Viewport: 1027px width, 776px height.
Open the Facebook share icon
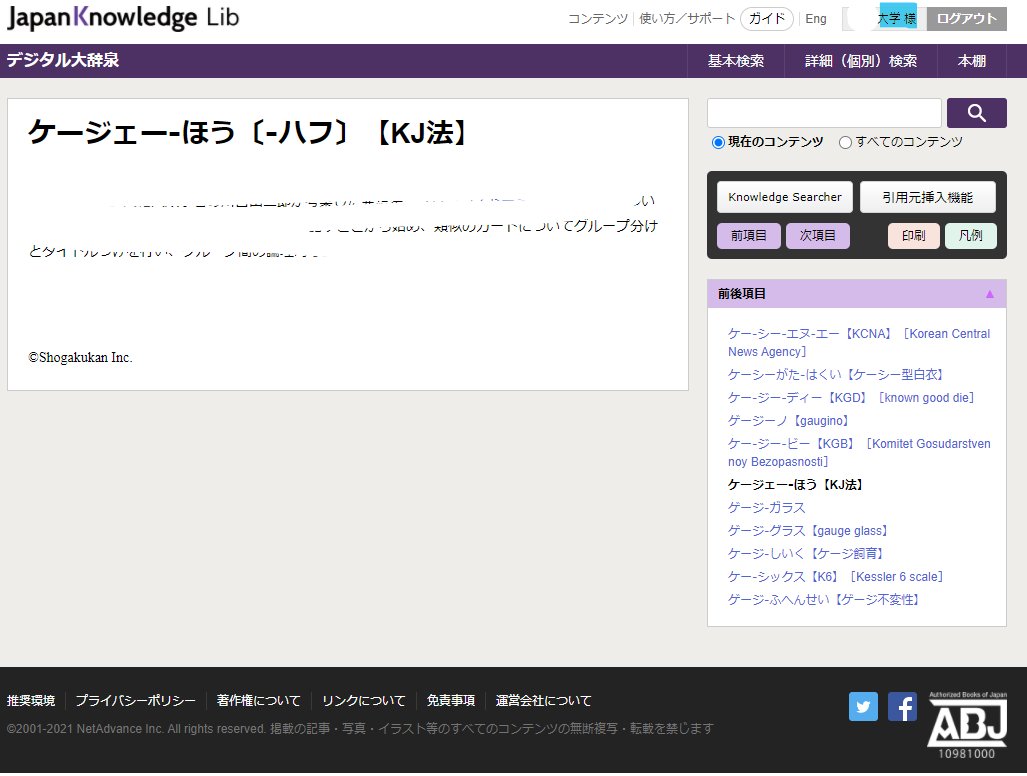pyautogui.click(x=902, y=707)
